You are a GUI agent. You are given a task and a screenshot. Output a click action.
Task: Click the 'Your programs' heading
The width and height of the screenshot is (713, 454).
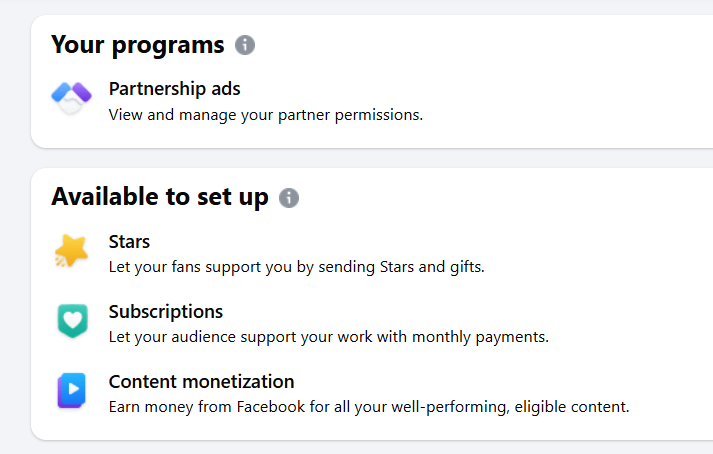[x=137, y=45]
